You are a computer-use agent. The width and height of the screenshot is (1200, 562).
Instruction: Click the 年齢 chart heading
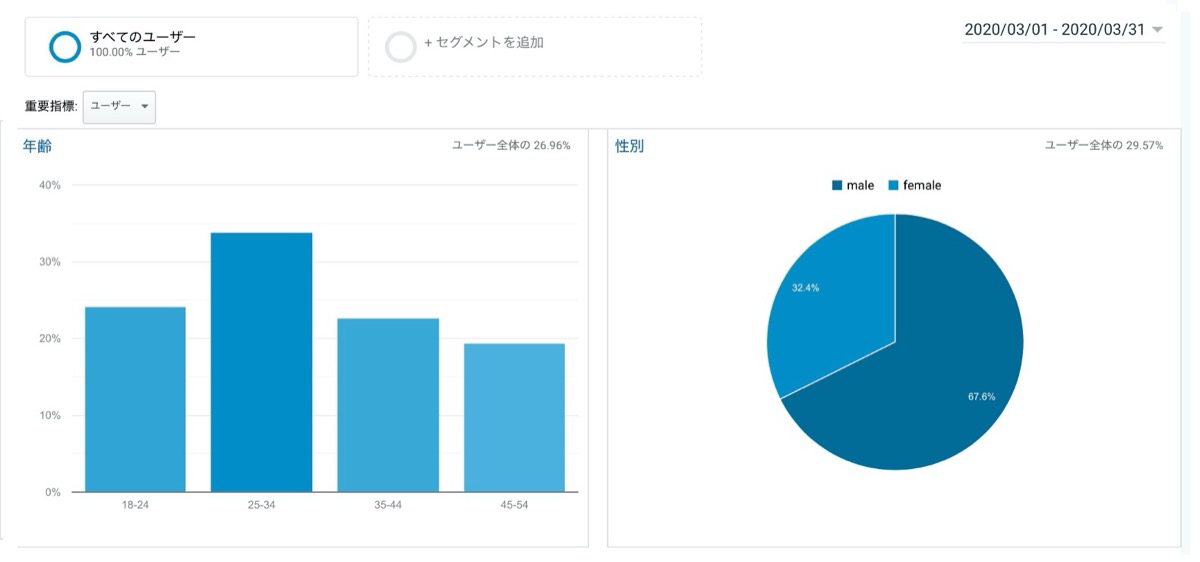pos(37,146)
